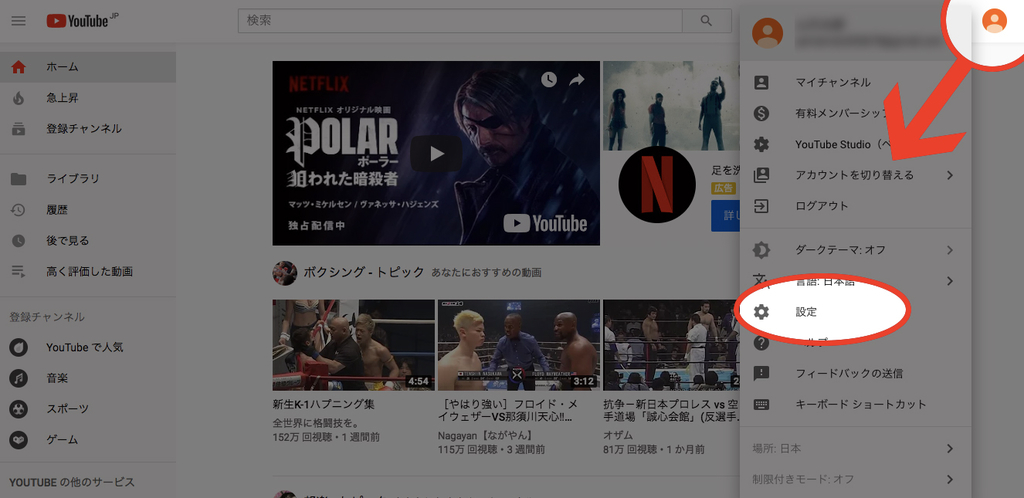The height and width of the screenshot is (498, 1024).
Task: Click the profile avatar in dropdown header
Action: (767, 32)
